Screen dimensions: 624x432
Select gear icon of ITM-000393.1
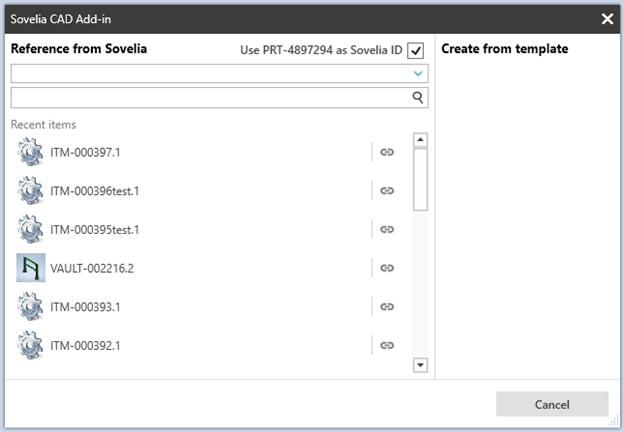click(x=30, y=306)
